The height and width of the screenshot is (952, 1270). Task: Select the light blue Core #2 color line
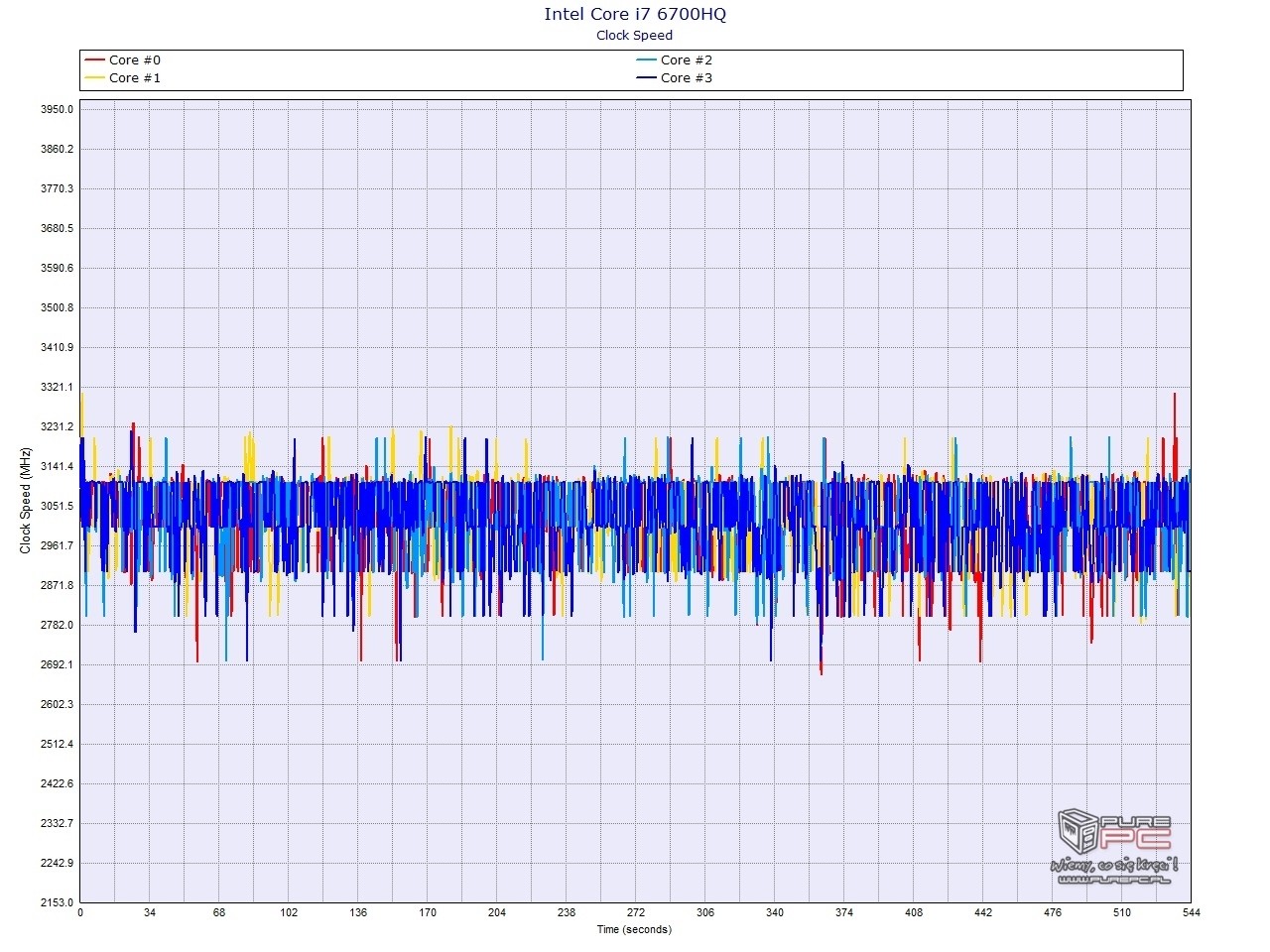coord(646,60)
